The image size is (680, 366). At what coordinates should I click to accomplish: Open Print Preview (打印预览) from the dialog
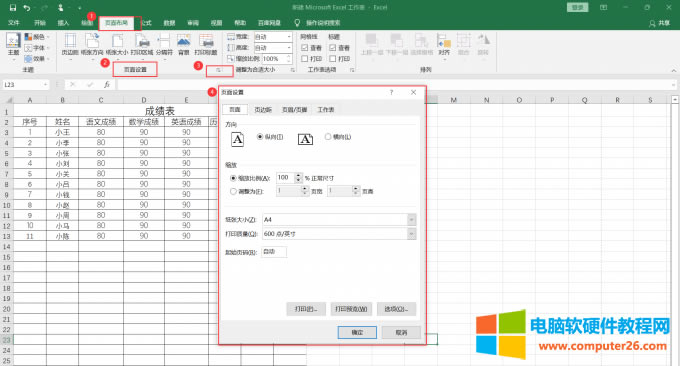tap(351, 309)
